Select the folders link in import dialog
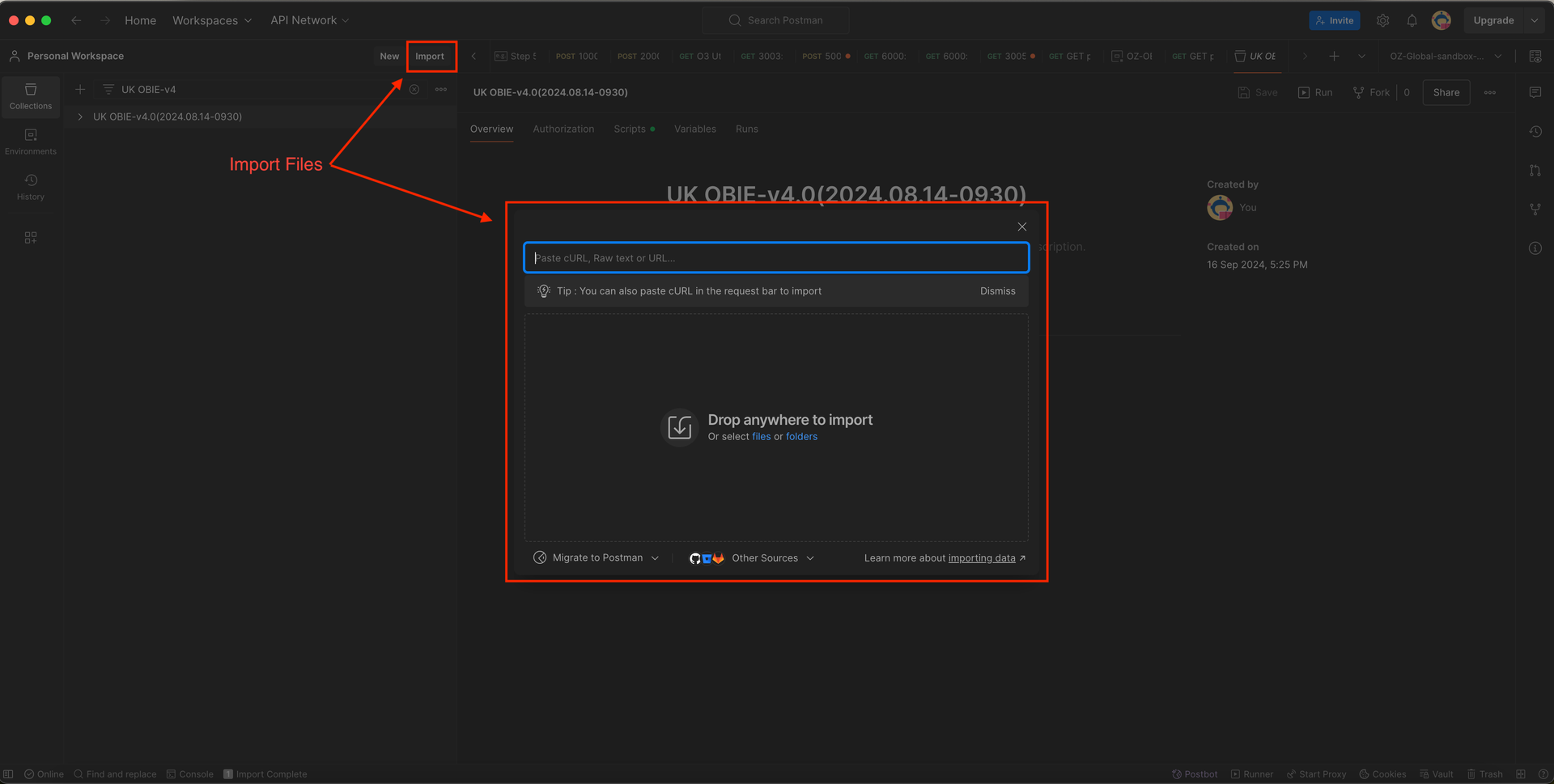1554x784 pixels. [801, 436]
